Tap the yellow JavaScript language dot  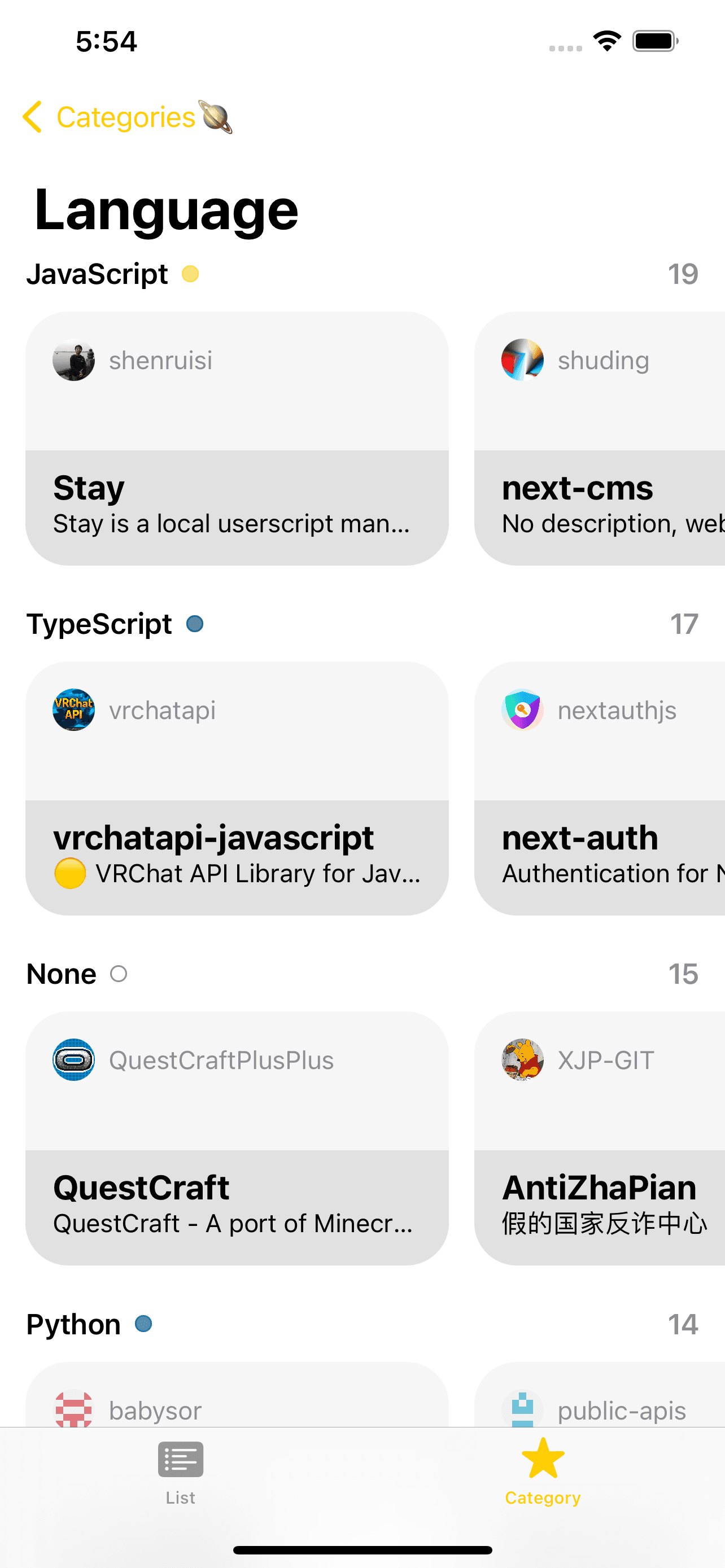tap(190, 274)
